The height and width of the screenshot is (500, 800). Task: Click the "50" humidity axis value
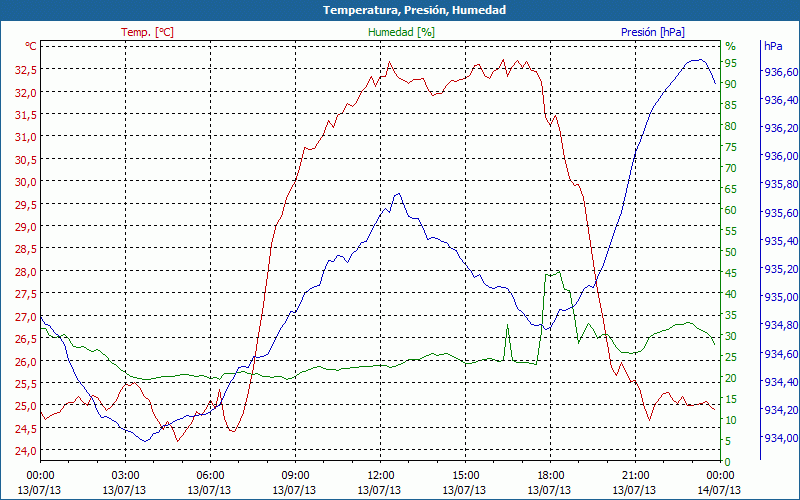click(x=731, y=252)
